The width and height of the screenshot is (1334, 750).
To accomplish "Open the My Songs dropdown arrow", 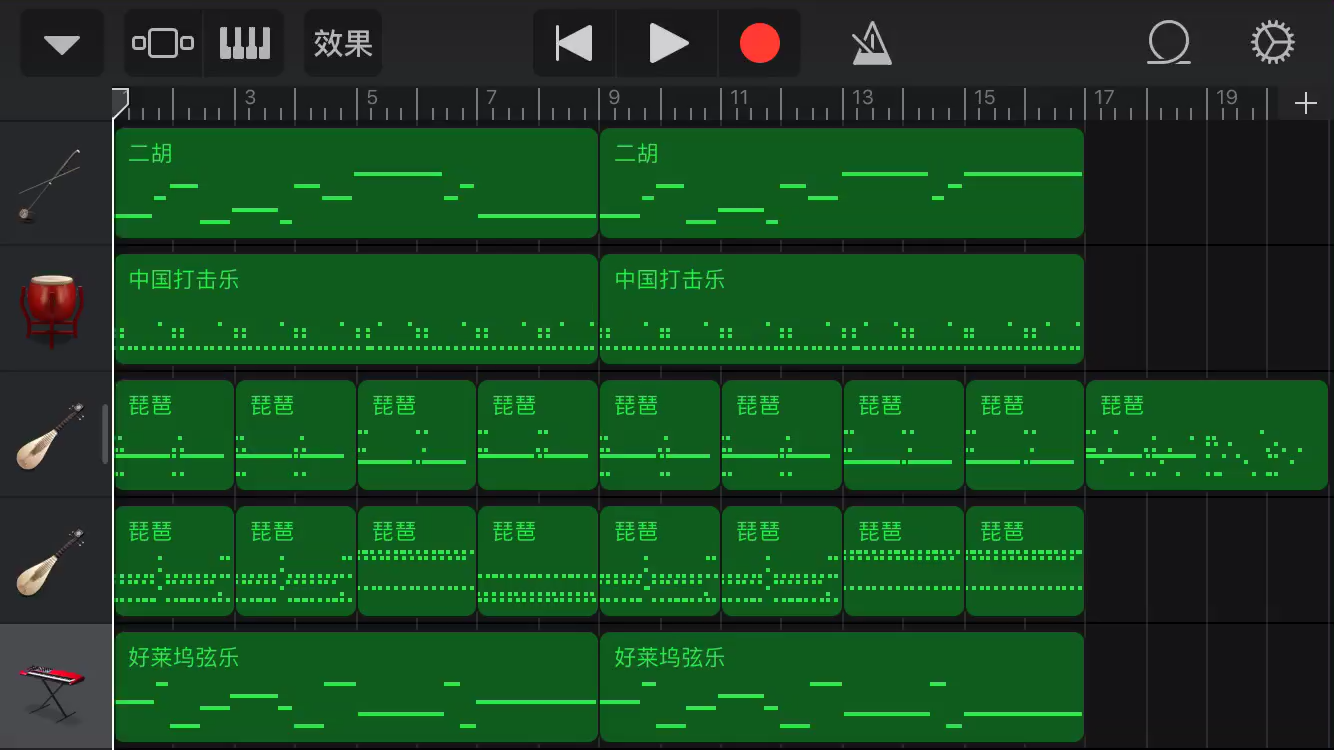I will point(62,44).
